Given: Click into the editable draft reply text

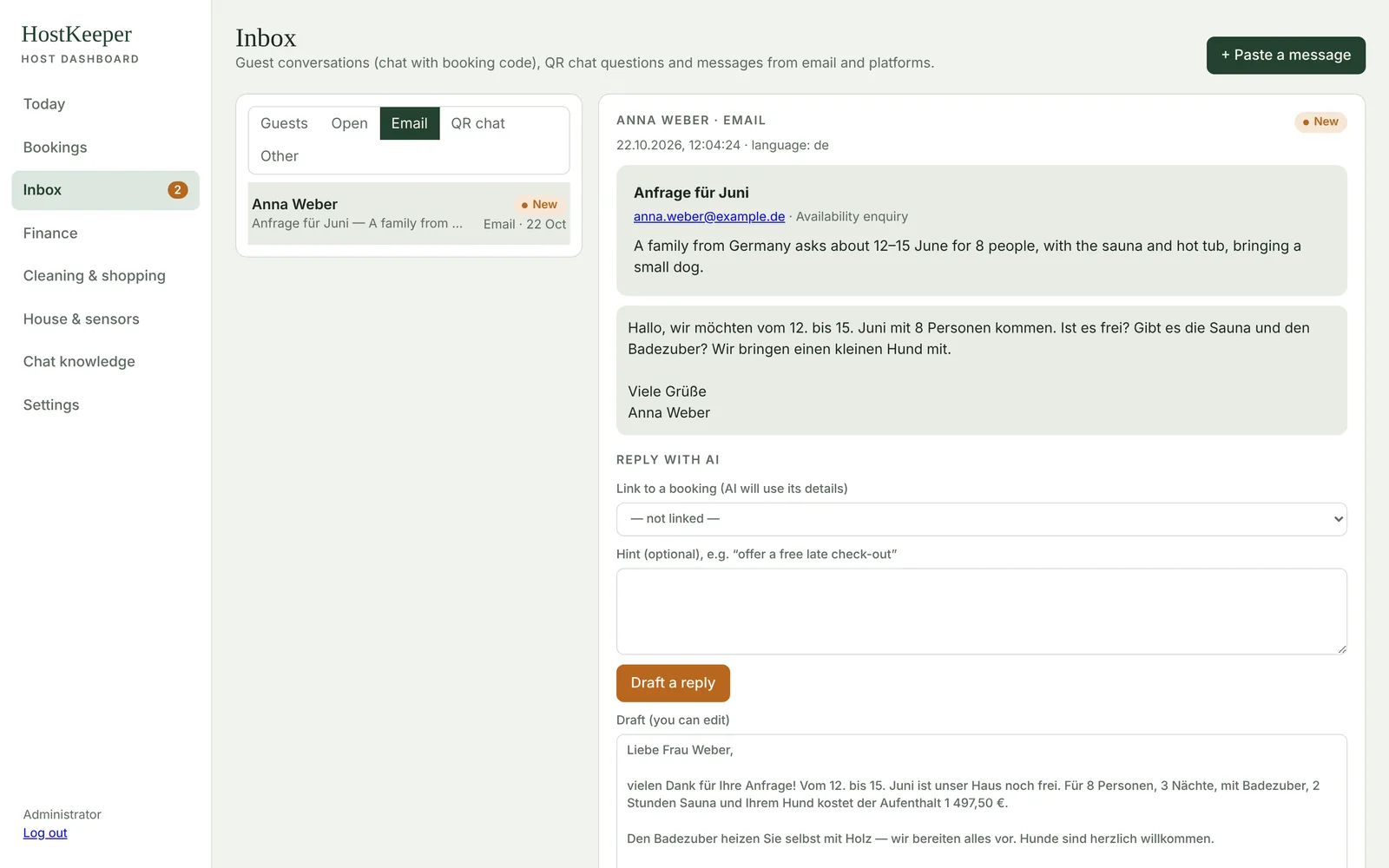Looking at the screenshot, I should click(981, 801).
